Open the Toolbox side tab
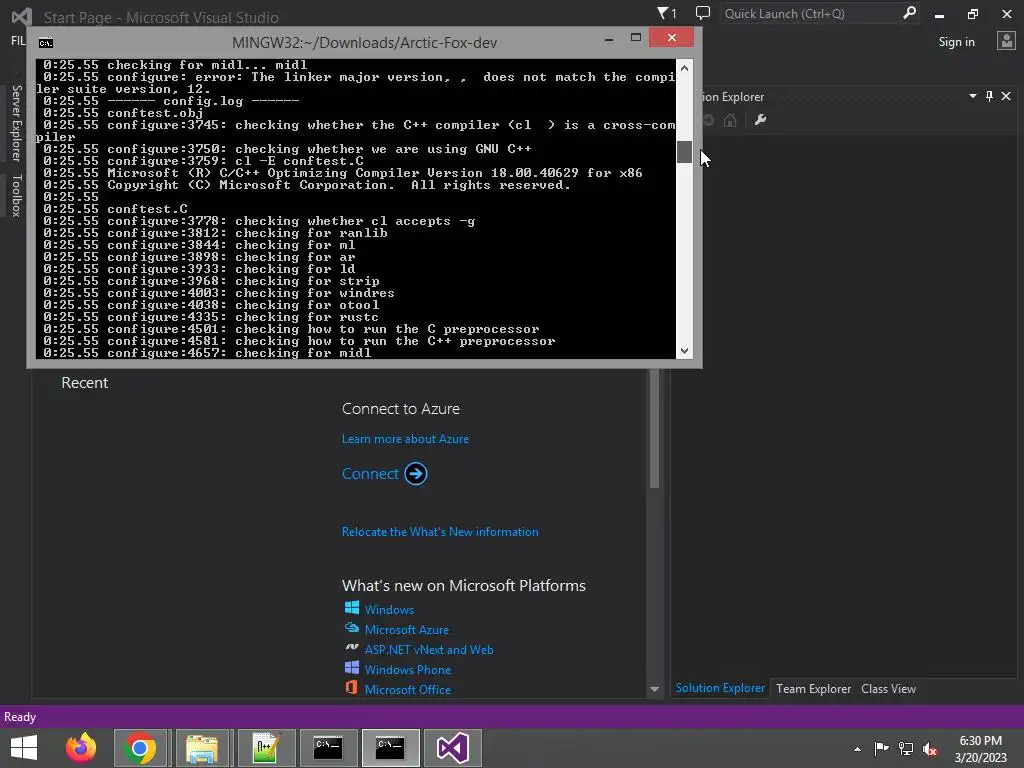Image resolution: width=1024 pixels, height=768 pixels. [16, 195]
